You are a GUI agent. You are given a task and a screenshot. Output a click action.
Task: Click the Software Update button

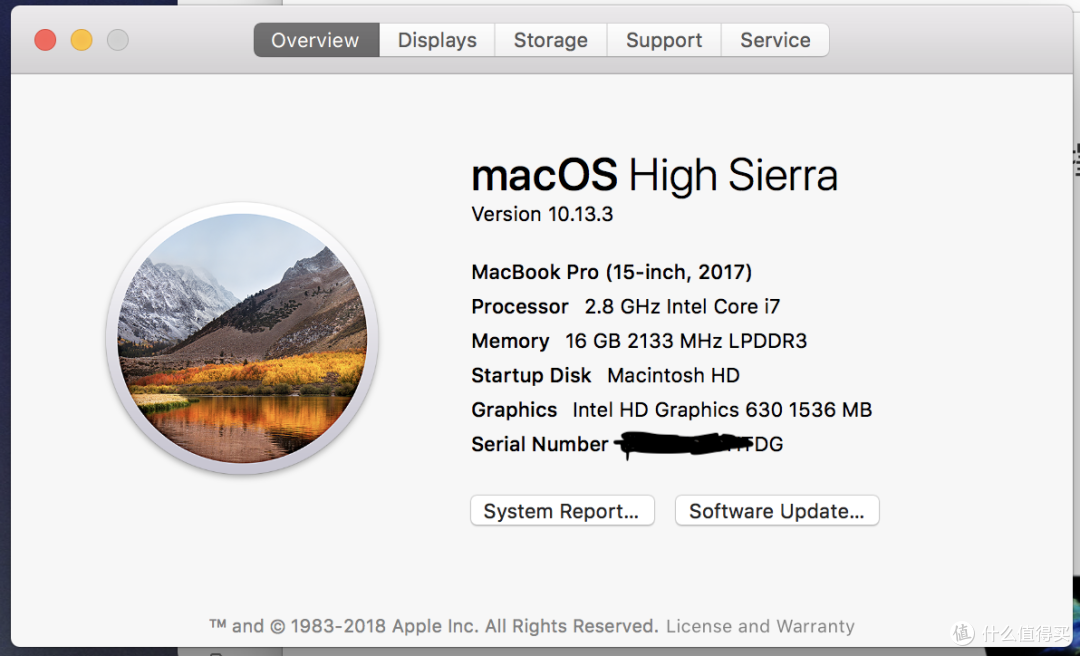[x=777, y=511]
